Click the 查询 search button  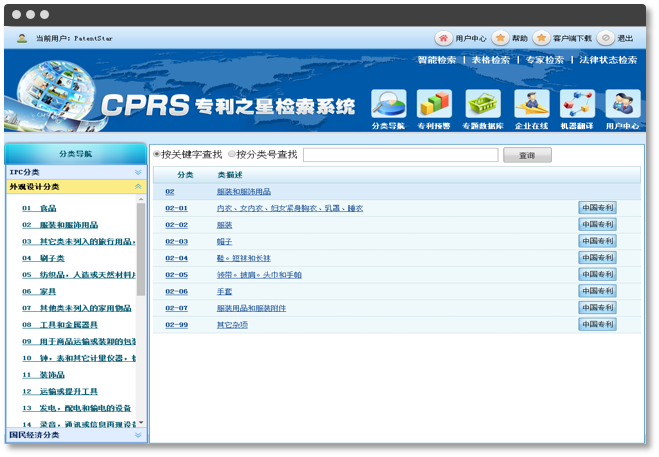pyautogui.click(x=527, y=155)
